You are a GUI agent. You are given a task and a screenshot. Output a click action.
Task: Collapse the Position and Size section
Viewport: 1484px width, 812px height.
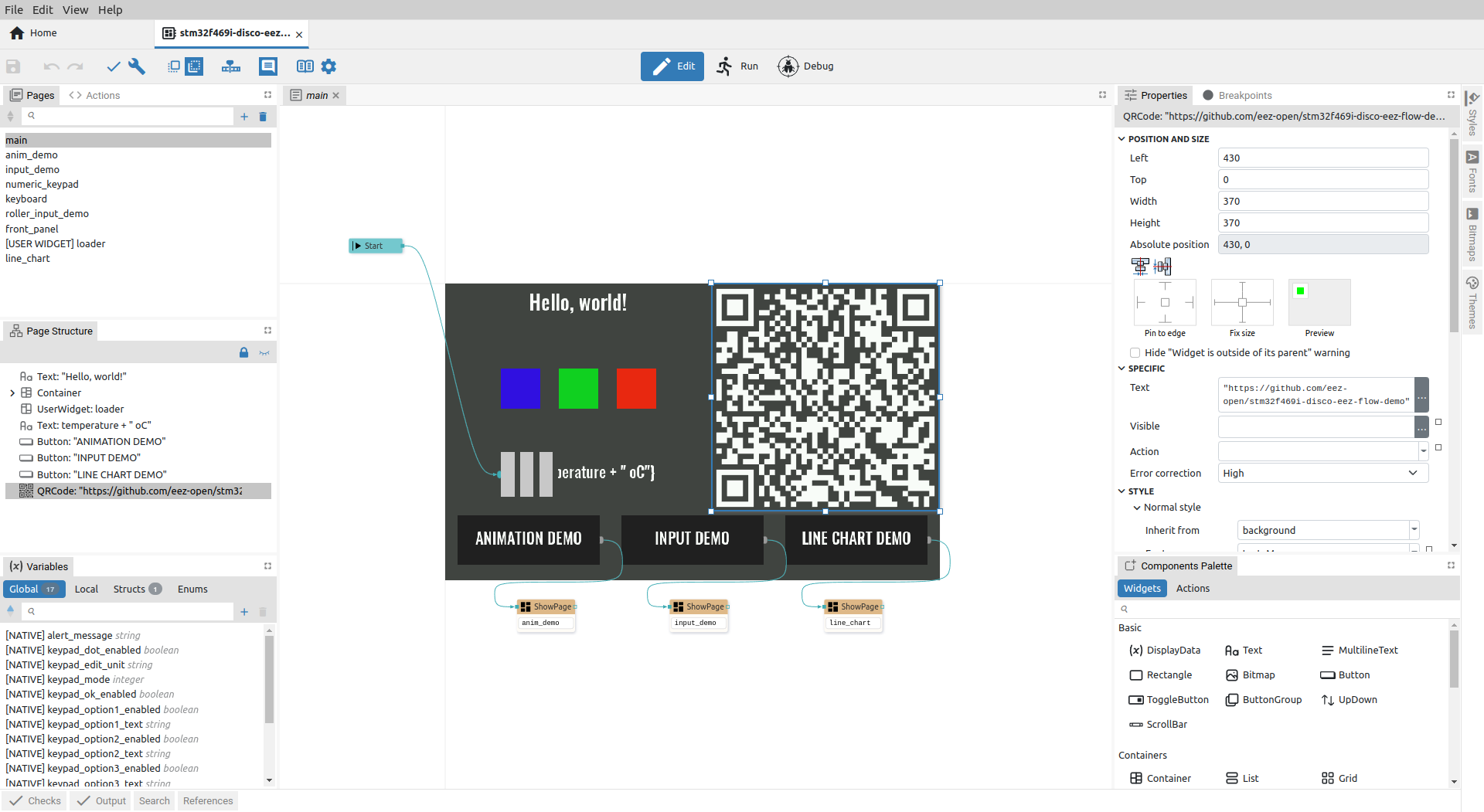tap(1122, 139)
